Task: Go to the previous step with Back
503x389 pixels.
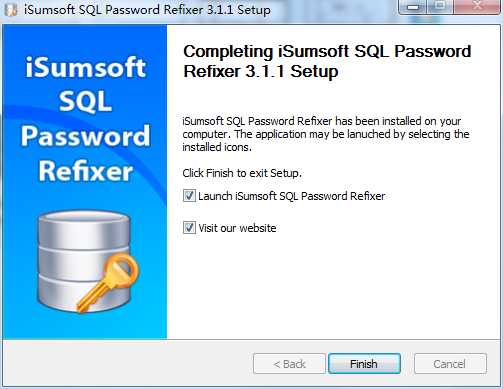Action: (289, 364)
